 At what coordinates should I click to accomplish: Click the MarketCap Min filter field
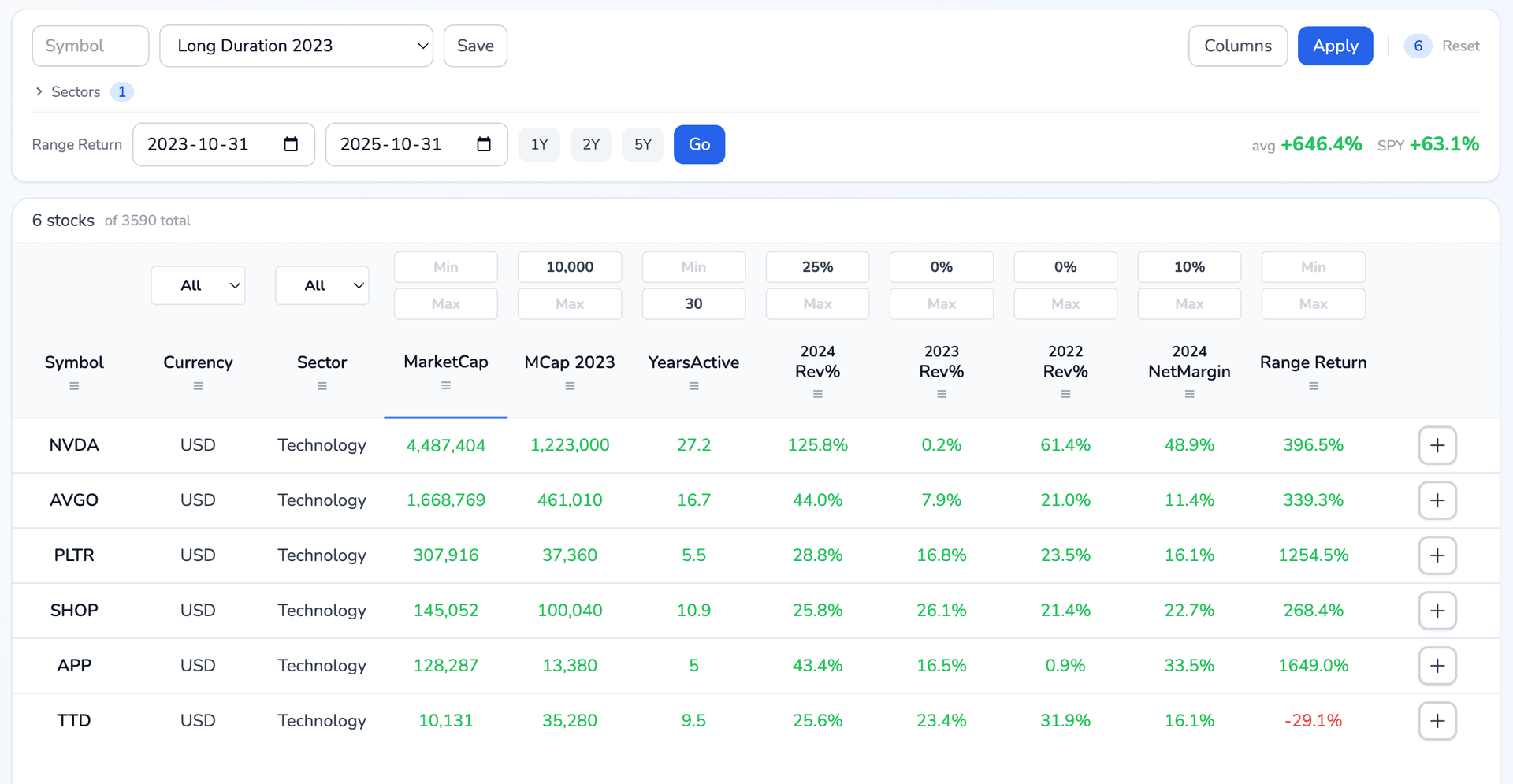pyautogui.click(x=446, y=267)
